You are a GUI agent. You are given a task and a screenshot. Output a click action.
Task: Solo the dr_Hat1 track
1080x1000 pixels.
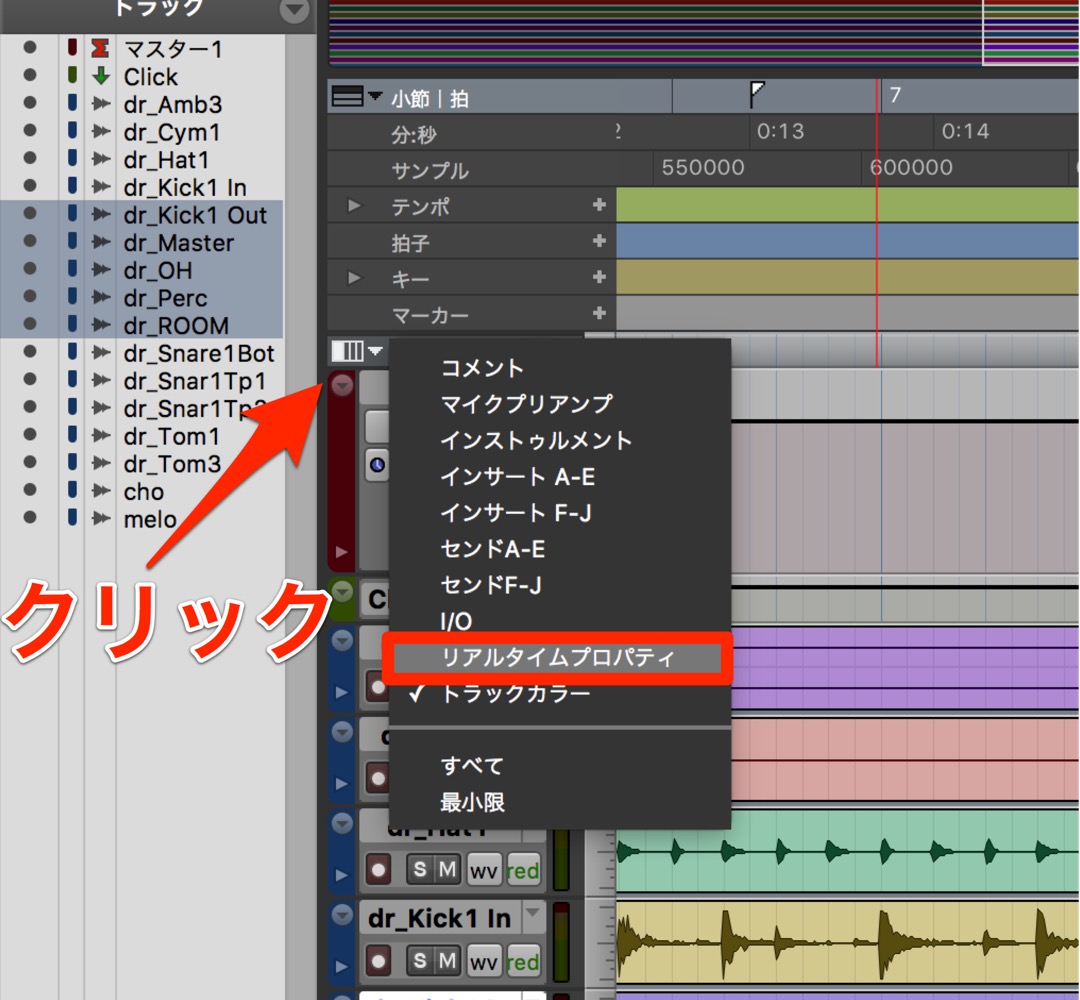tap(420, 869)
